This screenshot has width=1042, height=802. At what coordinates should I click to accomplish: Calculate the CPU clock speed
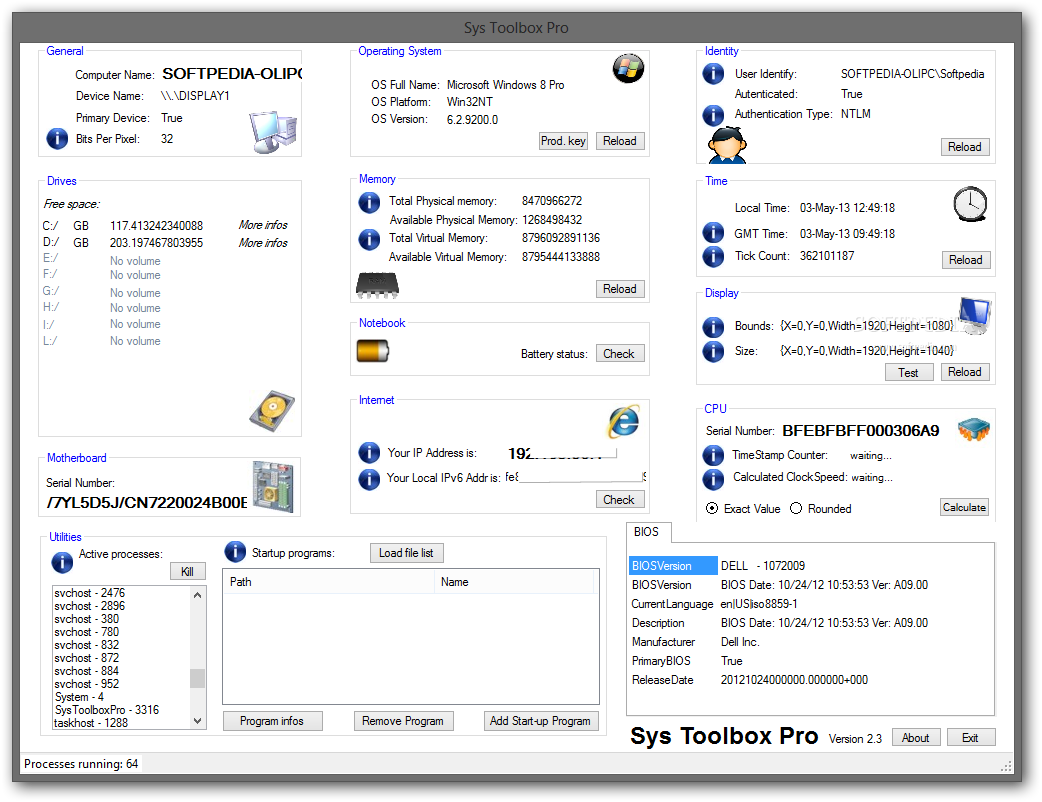[x=964, y=507]
